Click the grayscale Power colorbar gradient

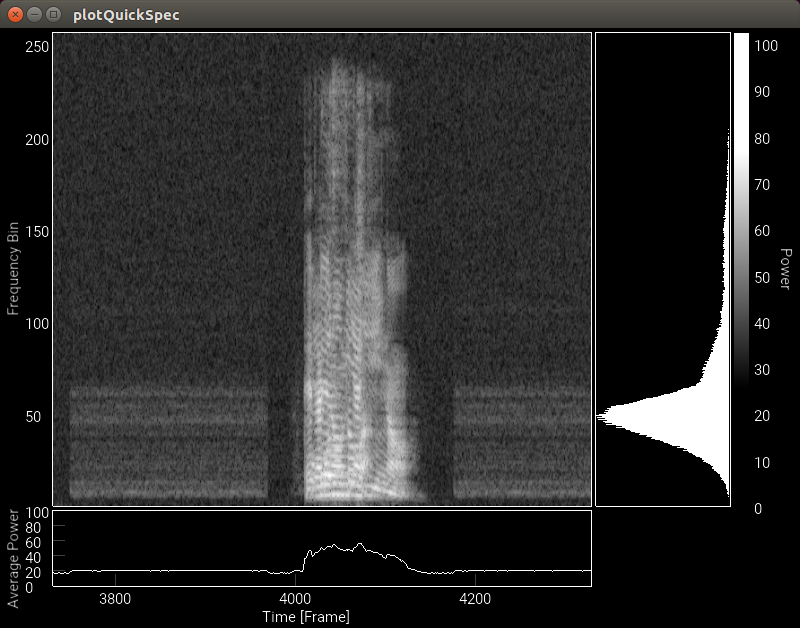coord(741,200)
